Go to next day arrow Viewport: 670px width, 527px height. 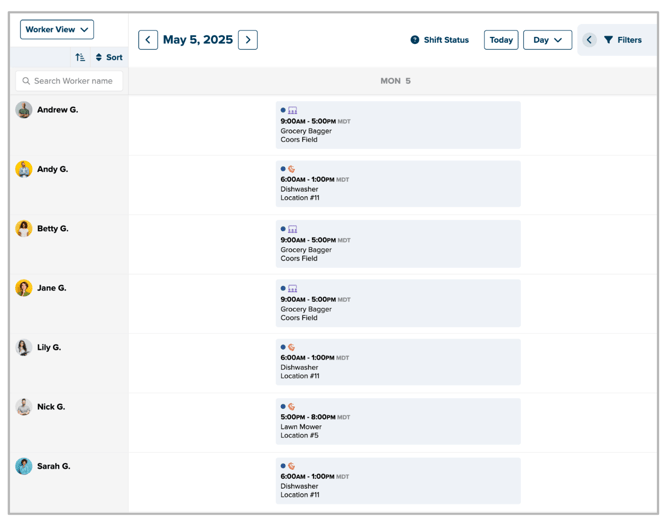pos(248,40)
